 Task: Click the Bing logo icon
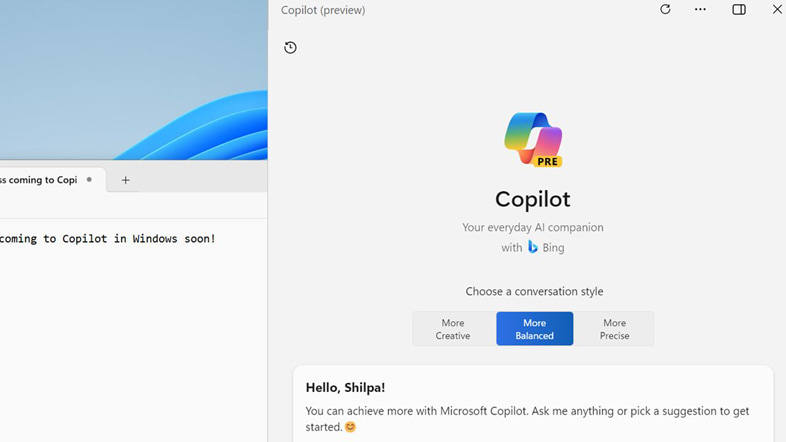pos(532,247)
